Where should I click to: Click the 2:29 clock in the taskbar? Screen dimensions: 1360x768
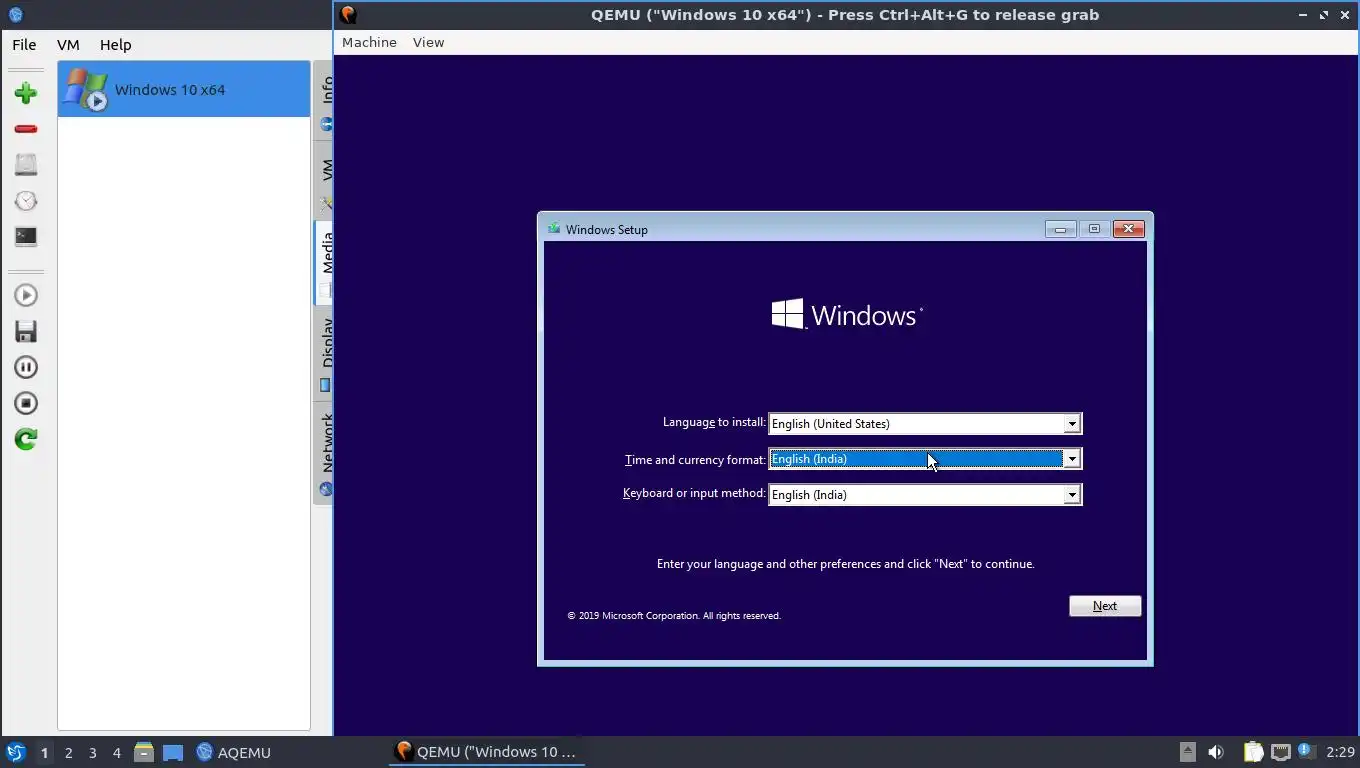coord(1340,752)
